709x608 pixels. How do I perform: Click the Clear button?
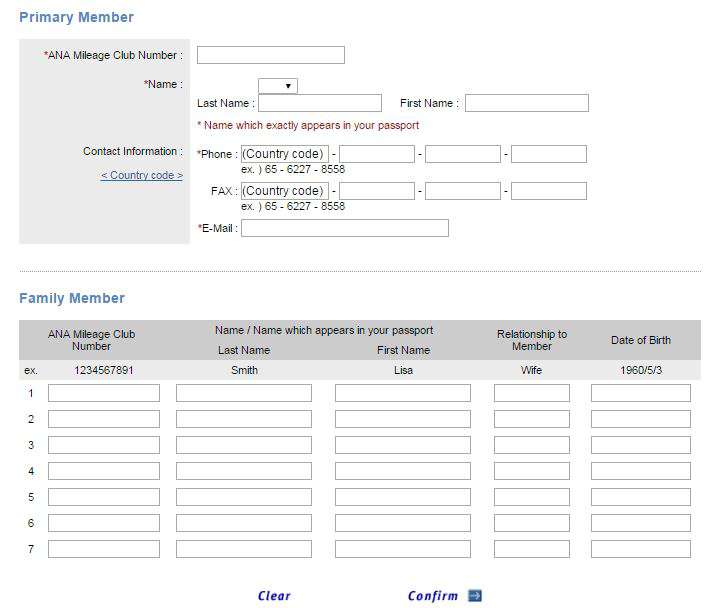point(274,595)
